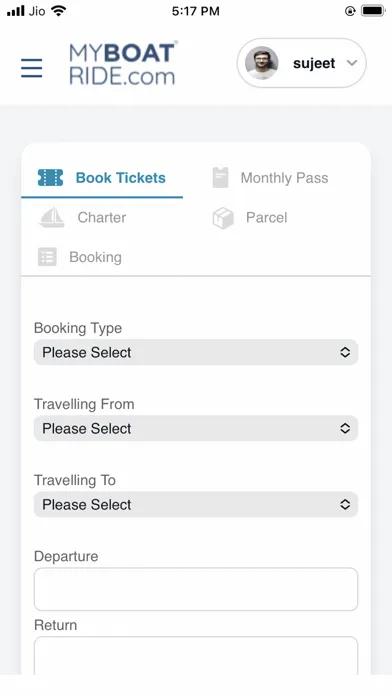
Task: Tap the sujeet profile avatar photo
Action: click(x=262, y=63)
